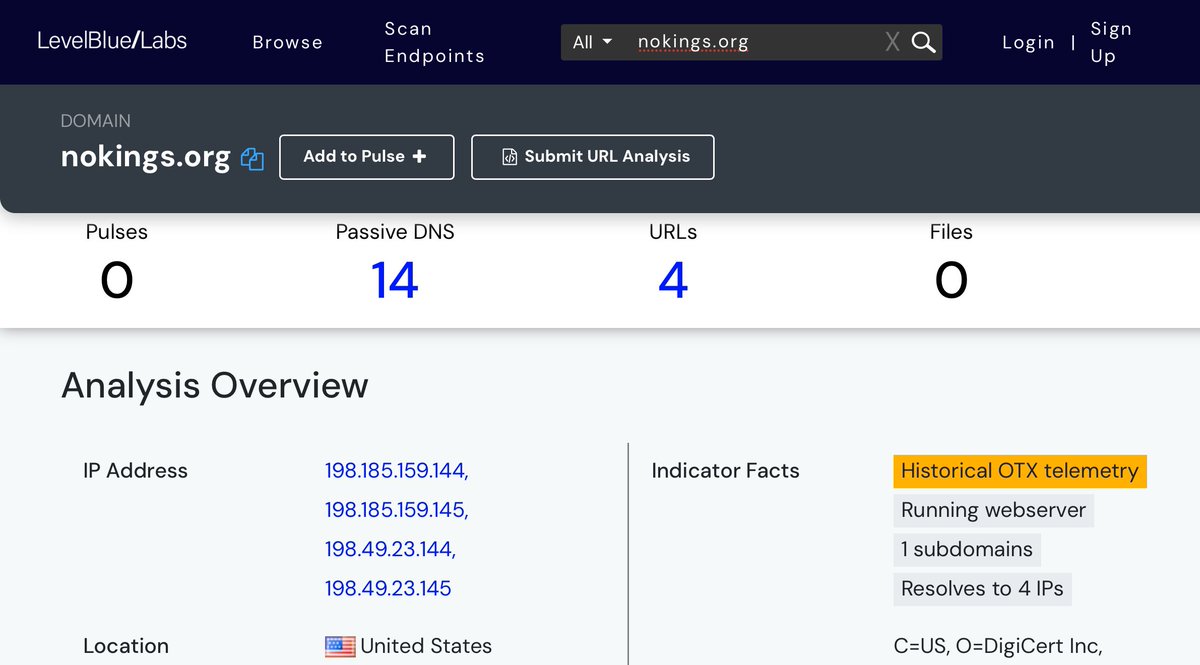
Task: Click the Add to Pulse button
Action: coord(366,157)
